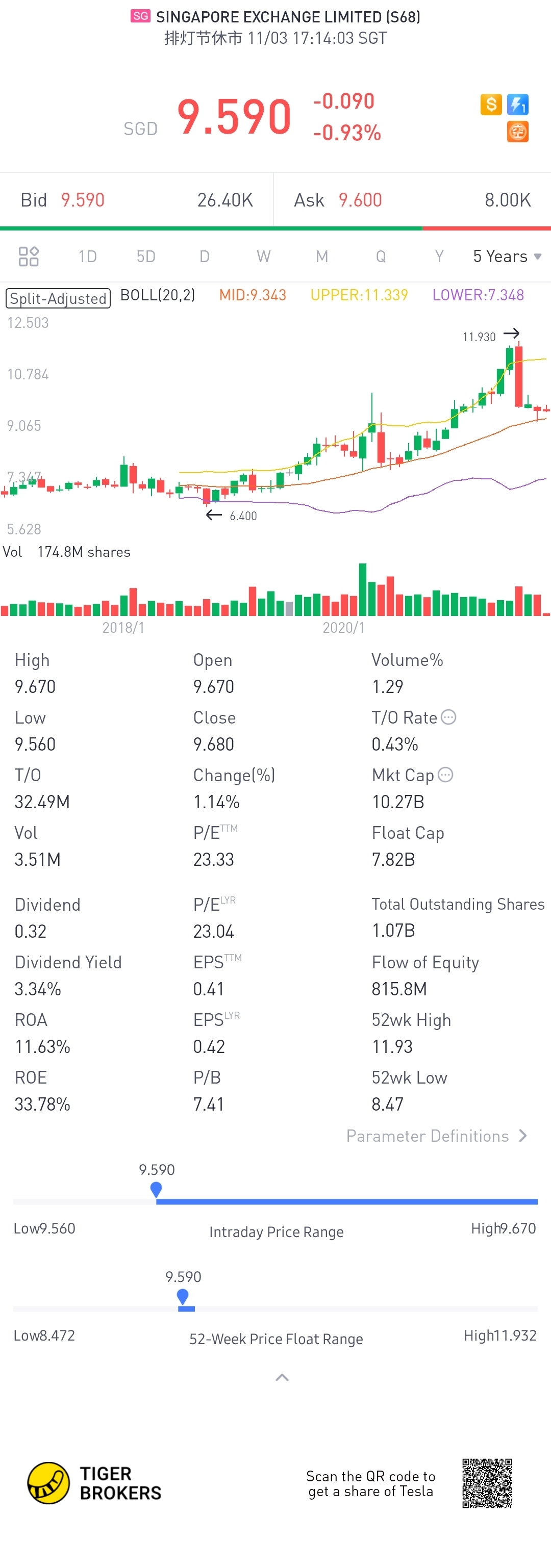
Task: Open the Parameter Definitions link
Action: 428,1136
